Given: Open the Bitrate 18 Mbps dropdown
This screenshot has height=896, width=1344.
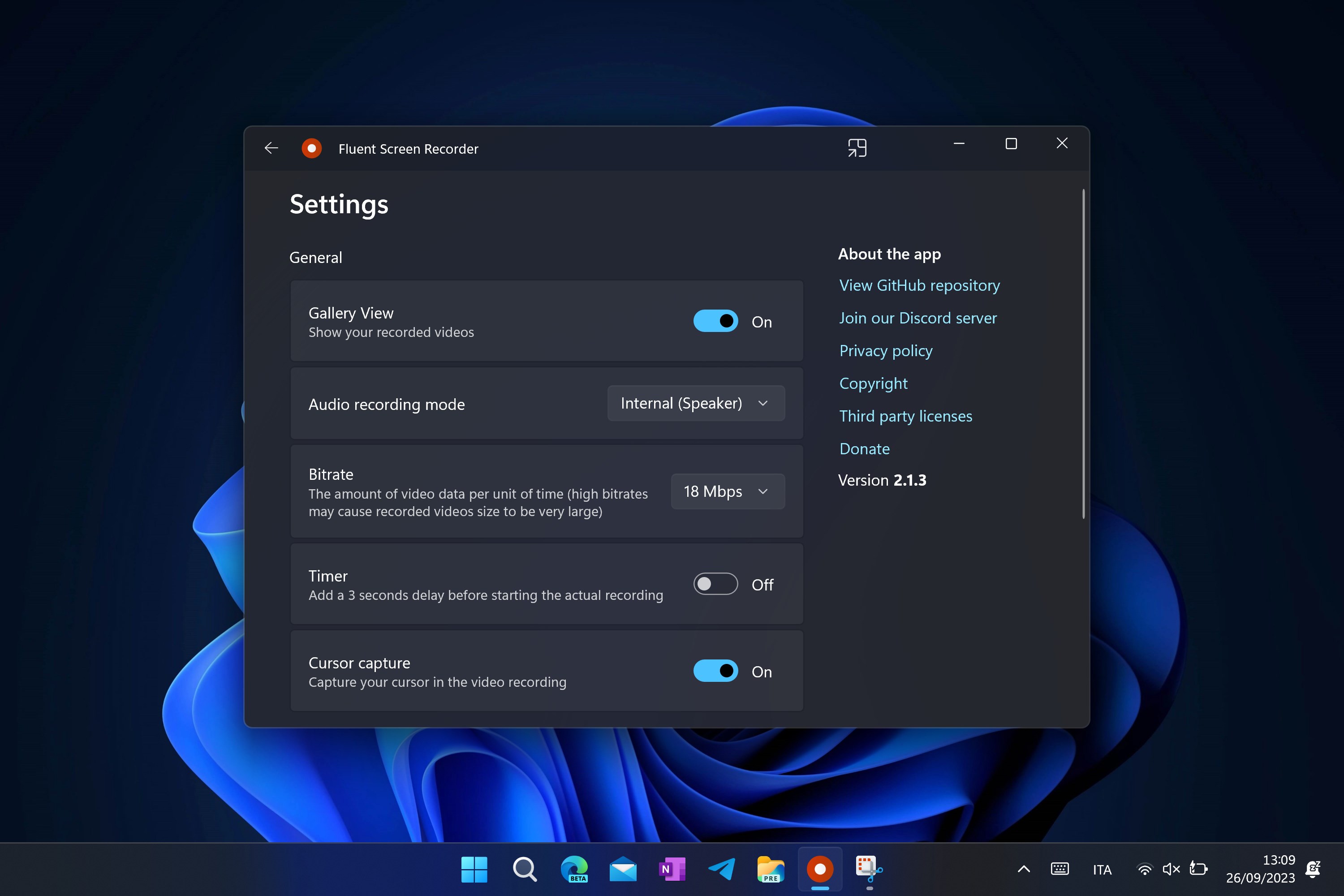Looking at the screenshot, I should point(728,491).
